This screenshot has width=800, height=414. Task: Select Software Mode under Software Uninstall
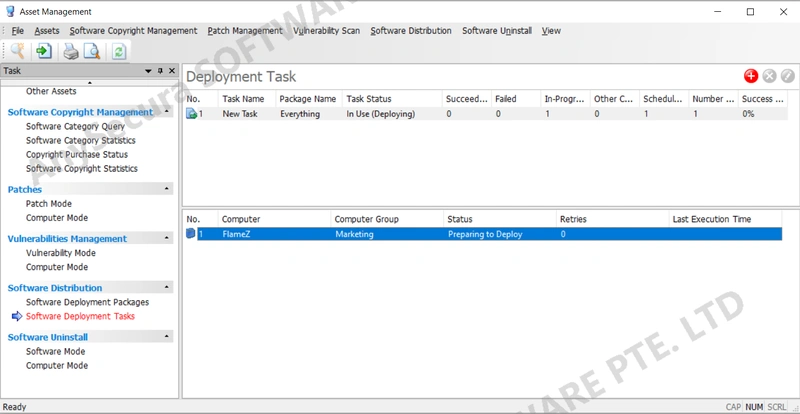pos(56,352)
